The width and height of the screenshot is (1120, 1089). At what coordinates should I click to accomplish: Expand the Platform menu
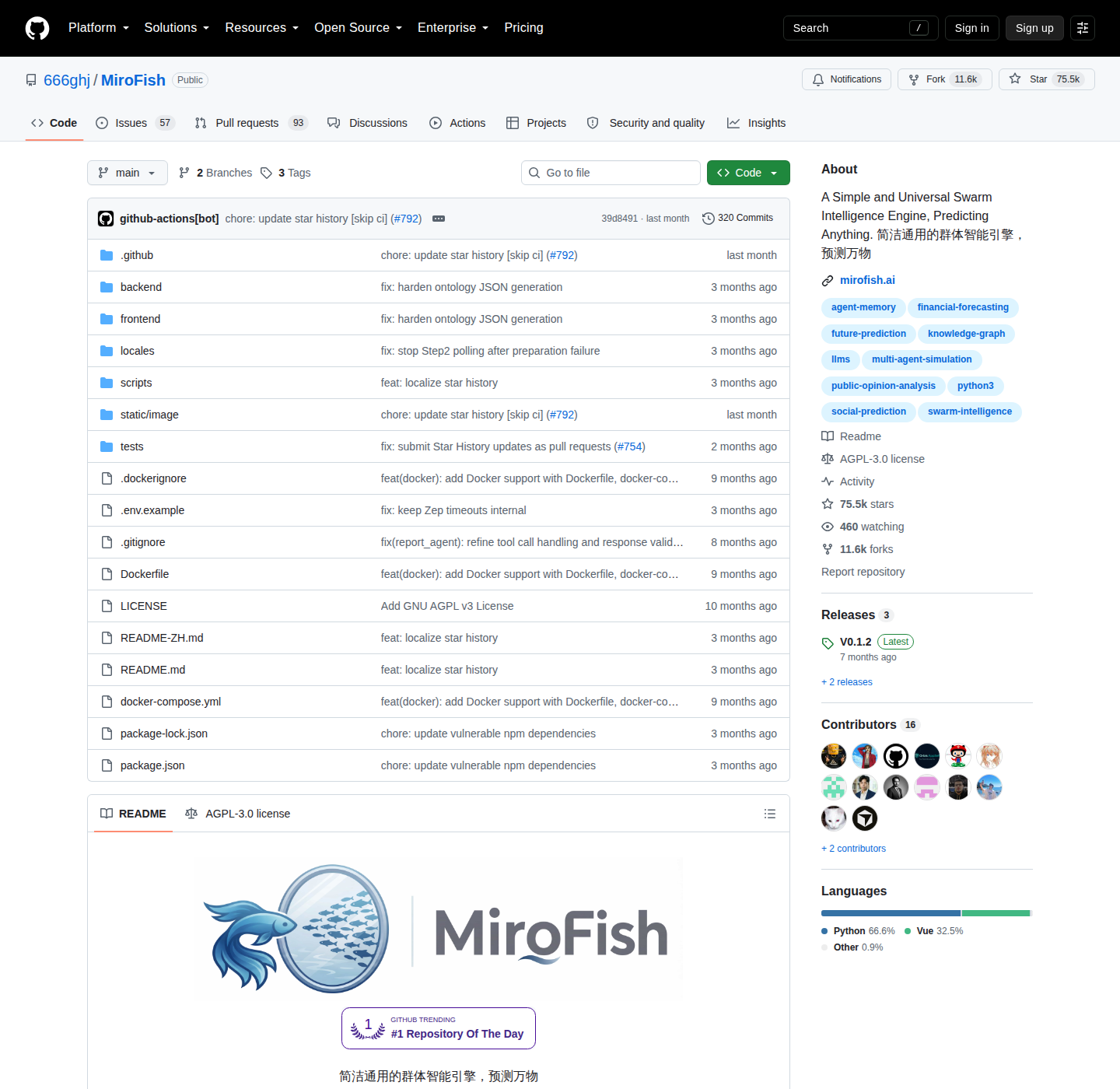(99, 28)
